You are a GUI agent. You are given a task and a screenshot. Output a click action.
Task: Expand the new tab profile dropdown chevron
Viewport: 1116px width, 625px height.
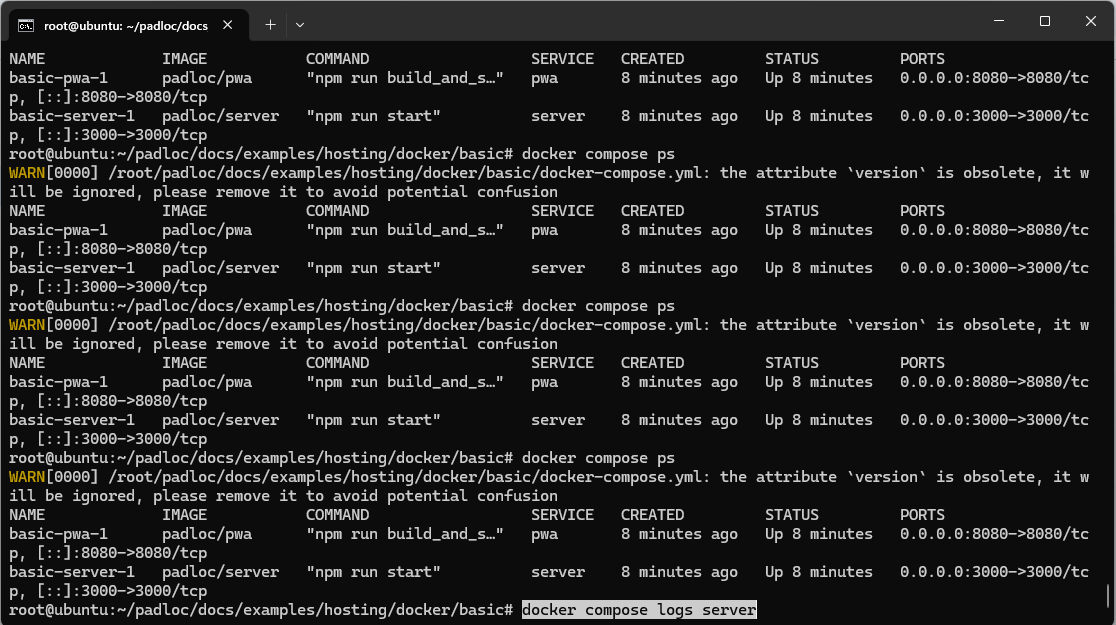point(300,25)
